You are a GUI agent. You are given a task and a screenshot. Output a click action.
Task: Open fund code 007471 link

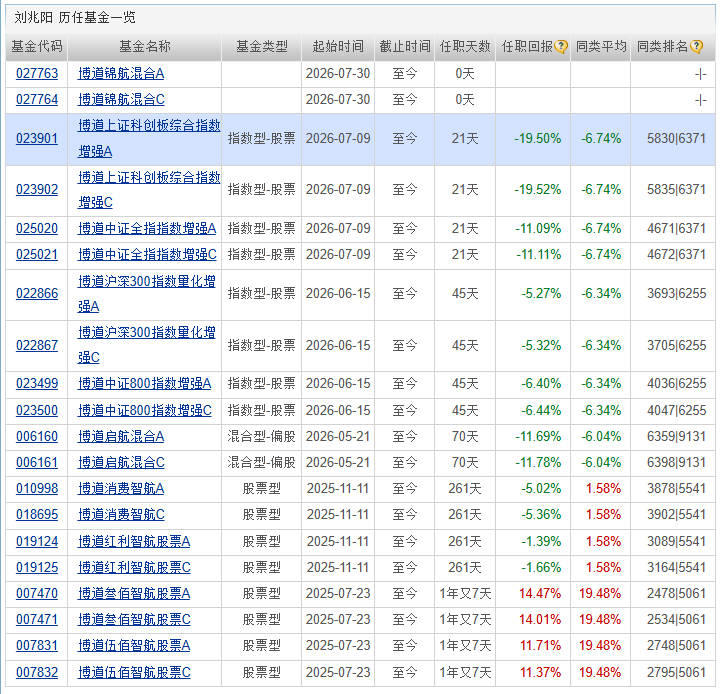point(37,620)
